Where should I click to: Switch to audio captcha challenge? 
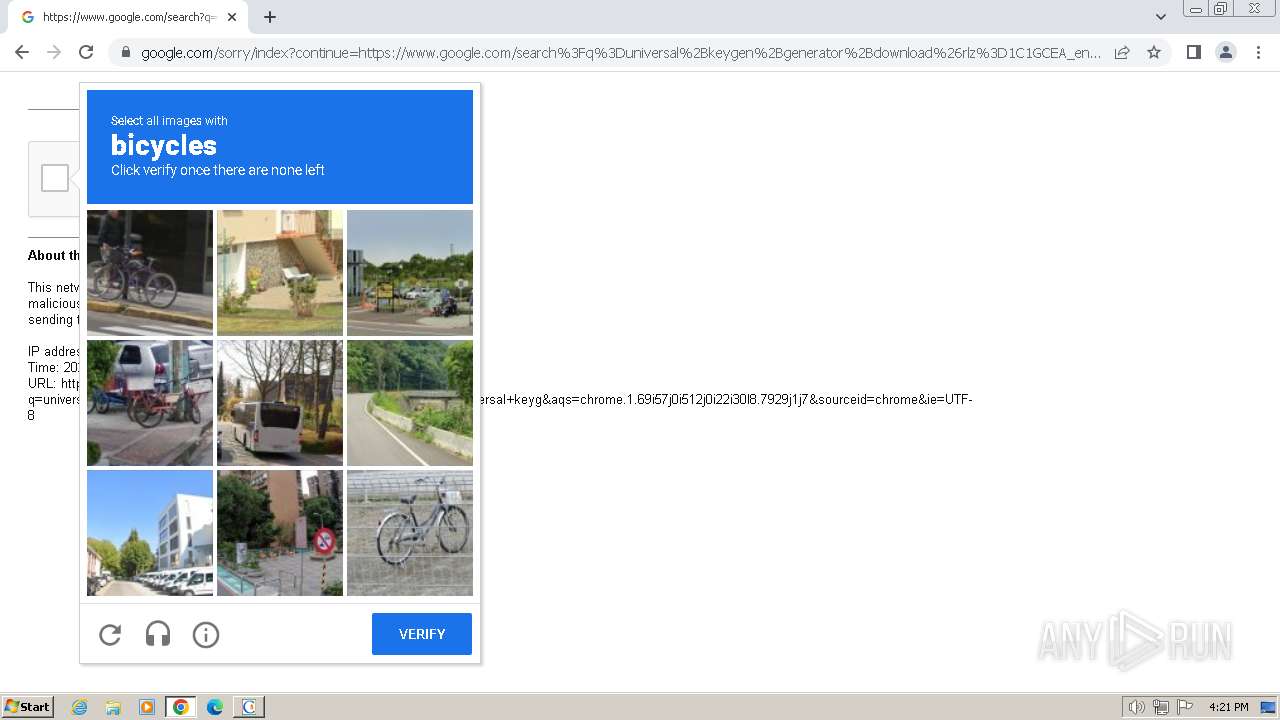pos(158,634)
